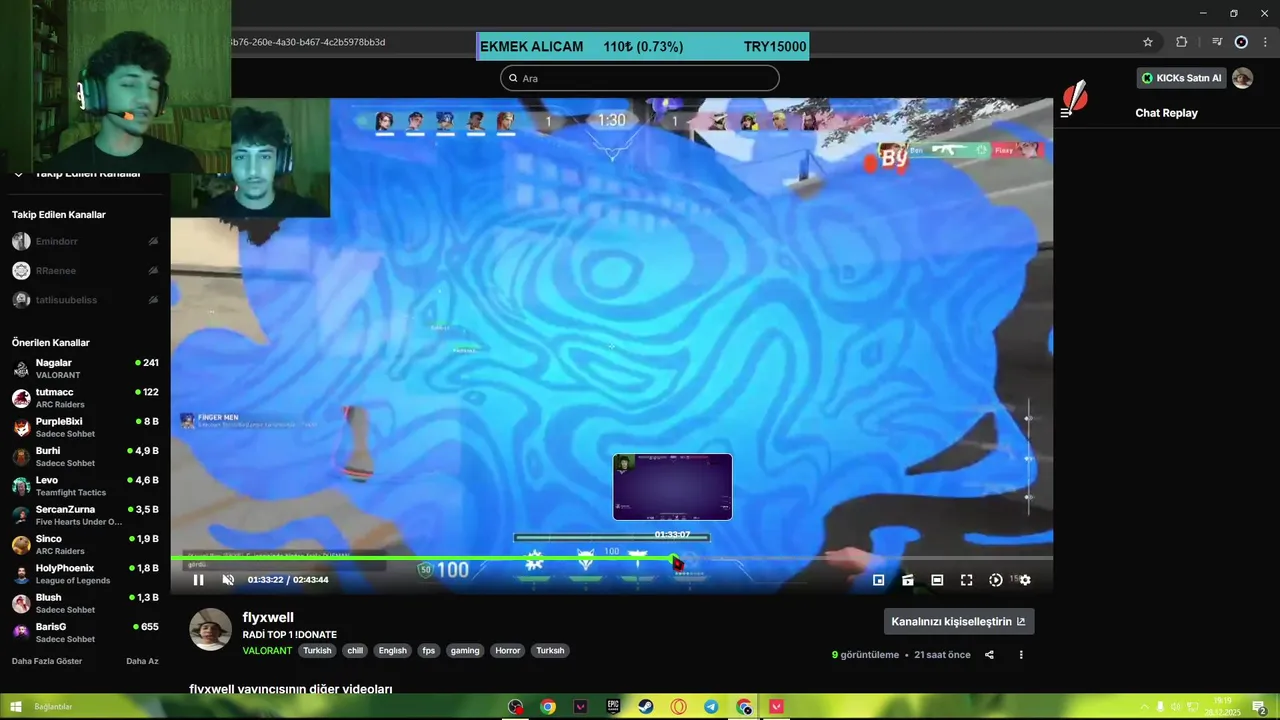Image resolution: width=1280 pixels, height=720 pixels.
Task: Open Nagalar recommended channel
Action: pos(85,368)
